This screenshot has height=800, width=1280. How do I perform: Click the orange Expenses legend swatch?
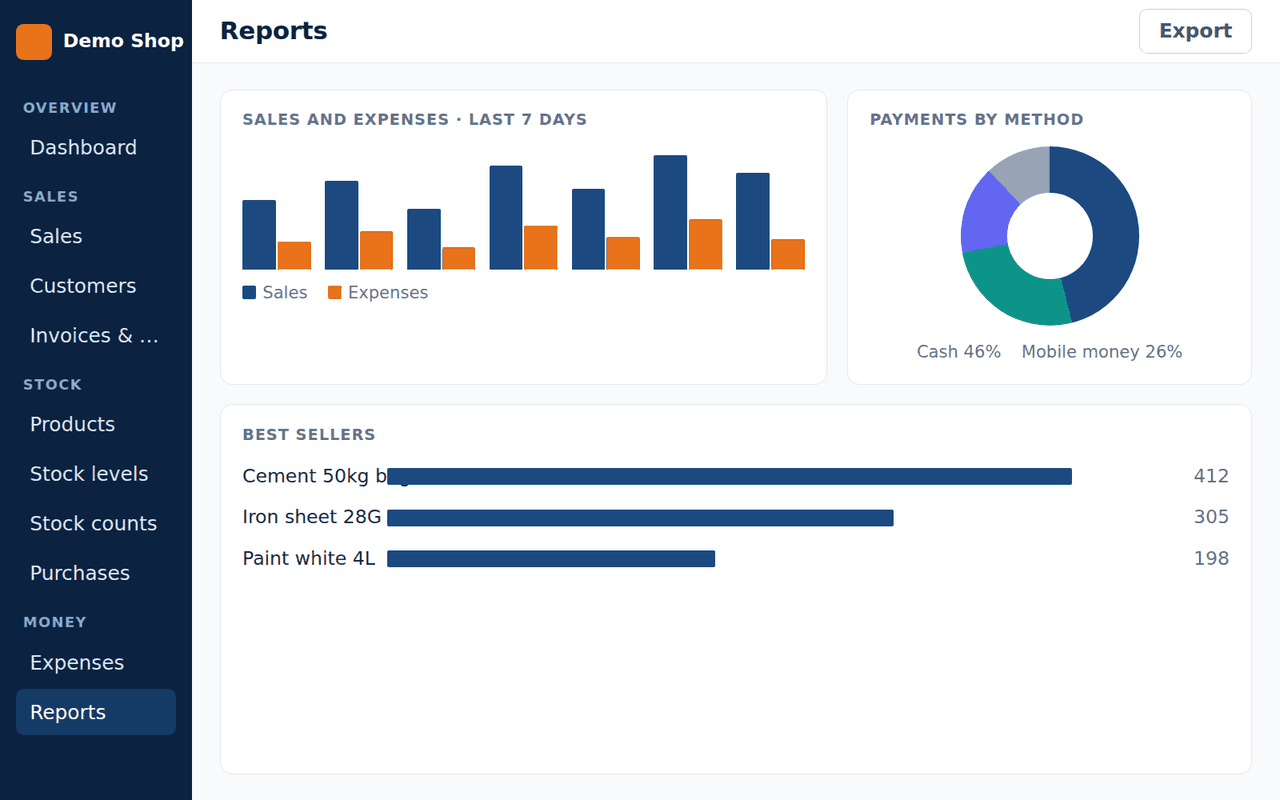click(x=335, y=293)
